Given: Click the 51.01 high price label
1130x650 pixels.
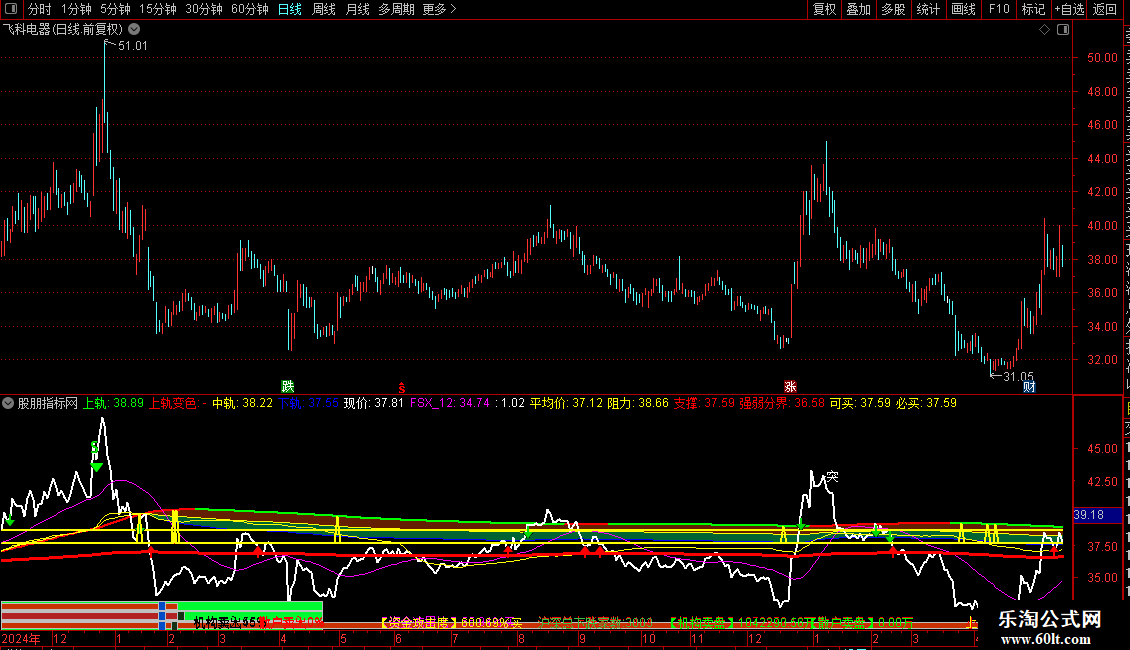Looking at the screenshot, I should click(x=133, y=45).
